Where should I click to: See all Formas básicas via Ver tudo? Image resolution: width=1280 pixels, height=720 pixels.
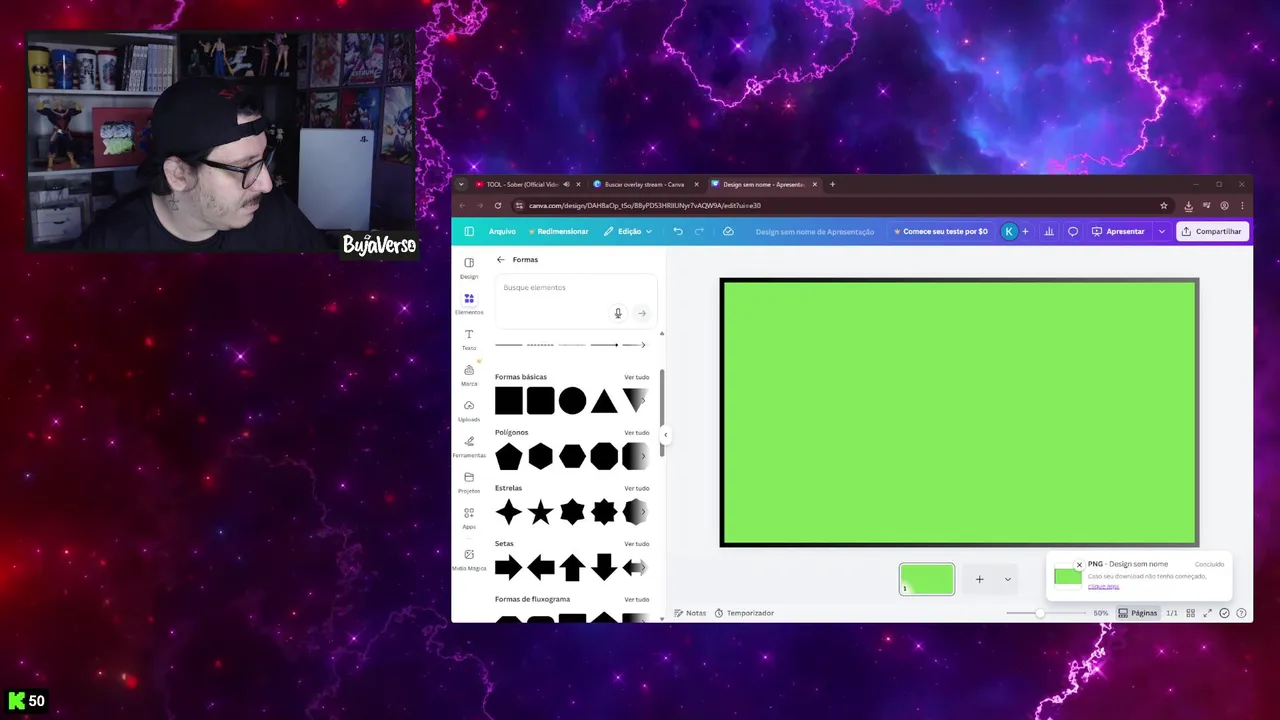click(637, 377)
